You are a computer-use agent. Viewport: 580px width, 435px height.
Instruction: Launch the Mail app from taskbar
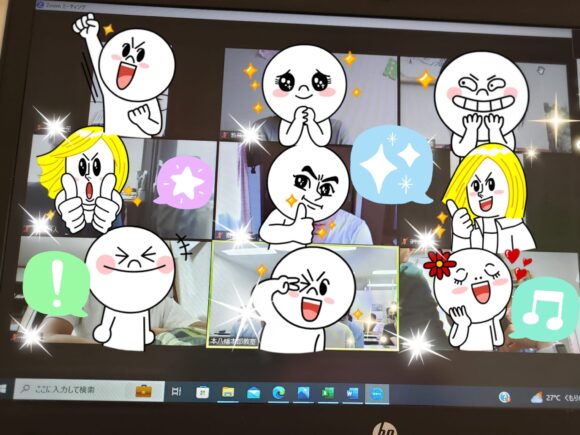253,393
